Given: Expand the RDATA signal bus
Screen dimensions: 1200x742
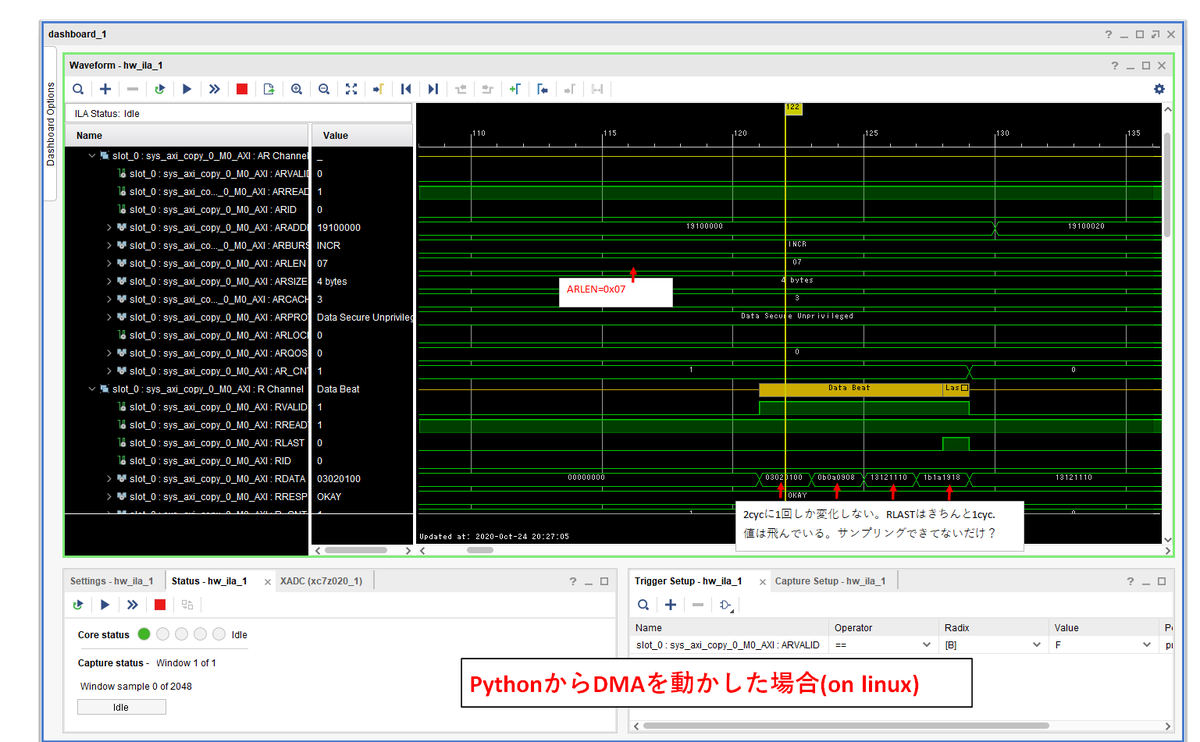Looking at the screenshot, I should click(x=109, y=479).
